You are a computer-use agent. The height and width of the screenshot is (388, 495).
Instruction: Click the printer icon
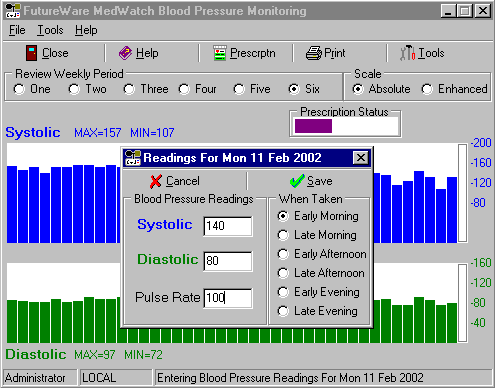[314, 53]
